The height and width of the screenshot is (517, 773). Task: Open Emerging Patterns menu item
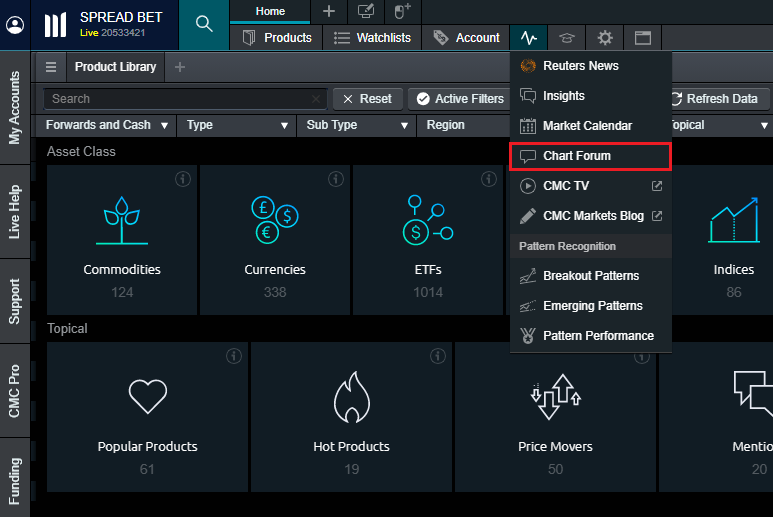tap(591, 306)
